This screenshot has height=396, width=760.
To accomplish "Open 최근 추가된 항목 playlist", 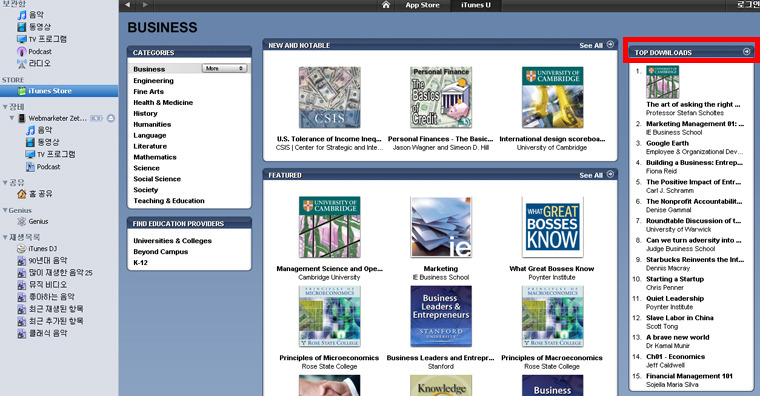I will tap(50, 321).
